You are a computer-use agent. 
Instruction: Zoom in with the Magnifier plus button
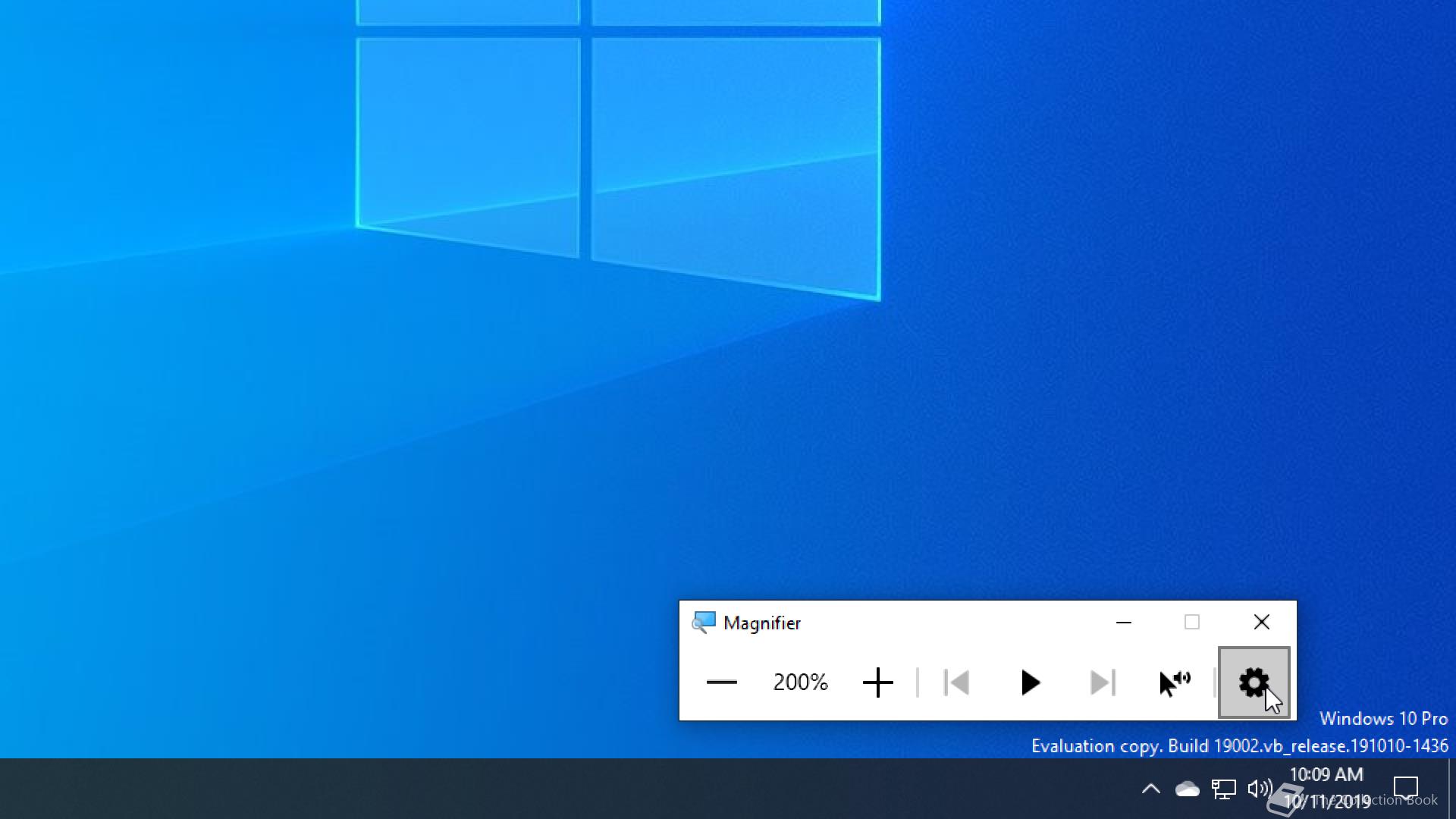877,682
